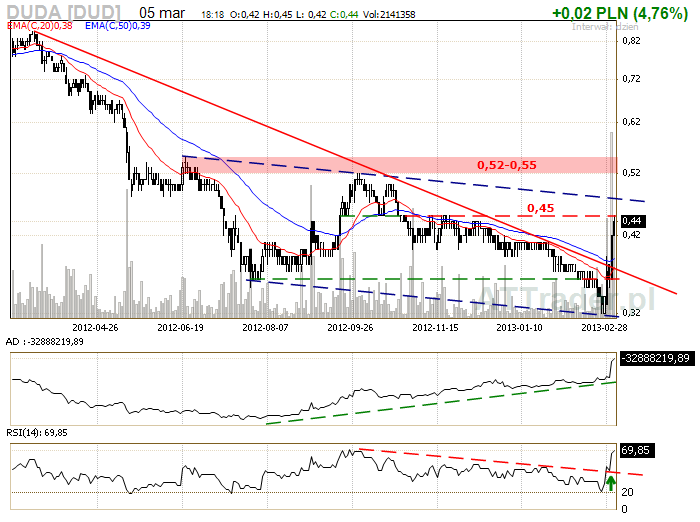The image size is (700, 522).
Task: Click the 18:18 time stamp
Action: pyautogui.click(x=212, y=15)
